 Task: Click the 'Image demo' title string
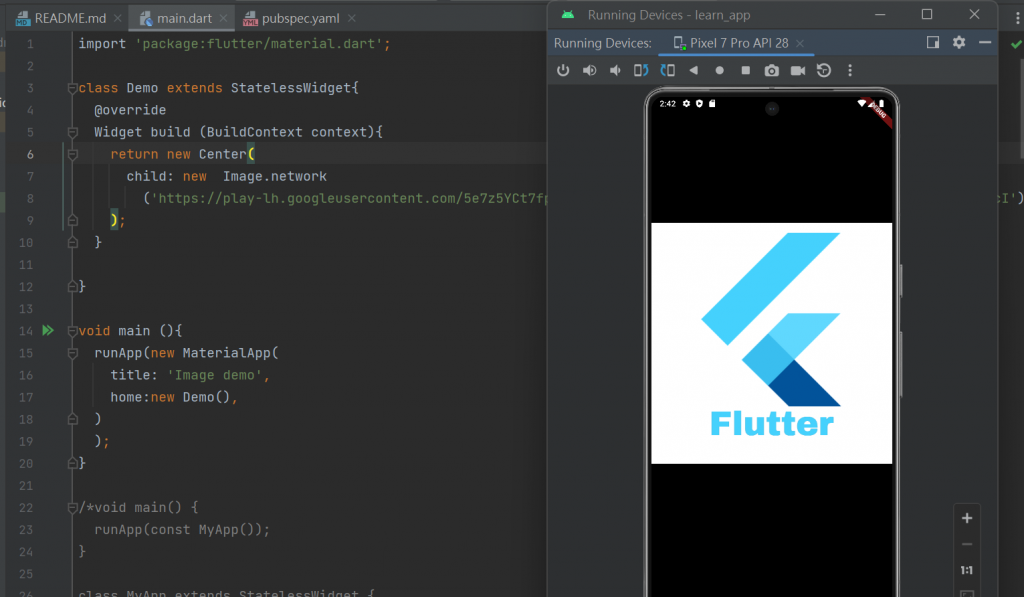click(215, 375)
